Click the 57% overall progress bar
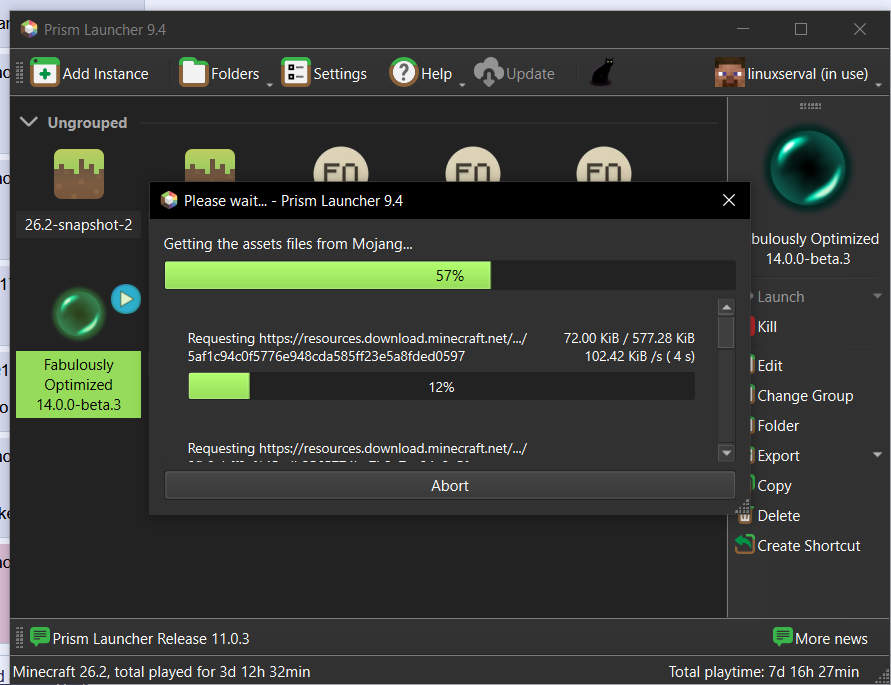This screenshot has width=891, height=685. (x=449, y=275)
